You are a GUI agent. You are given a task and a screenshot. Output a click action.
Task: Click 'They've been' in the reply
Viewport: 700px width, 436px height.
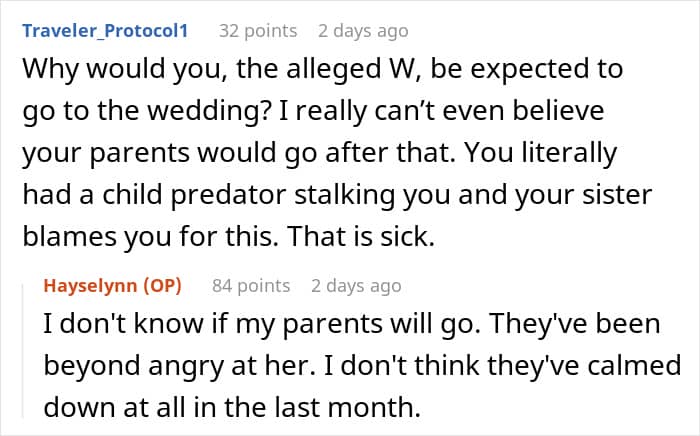pos(575,324)
